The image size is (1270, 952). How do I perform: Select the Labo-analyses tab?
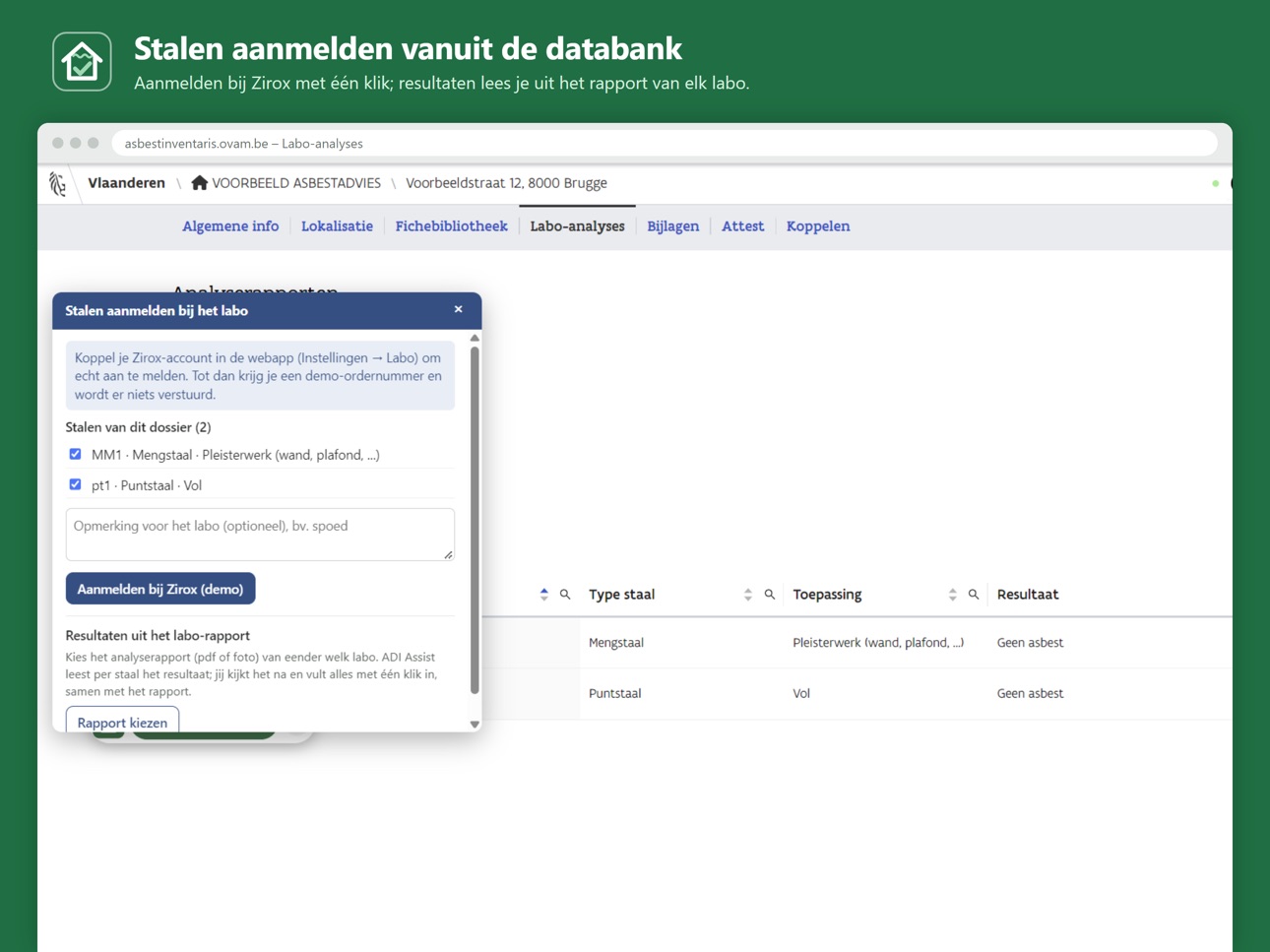coord(577,226)
